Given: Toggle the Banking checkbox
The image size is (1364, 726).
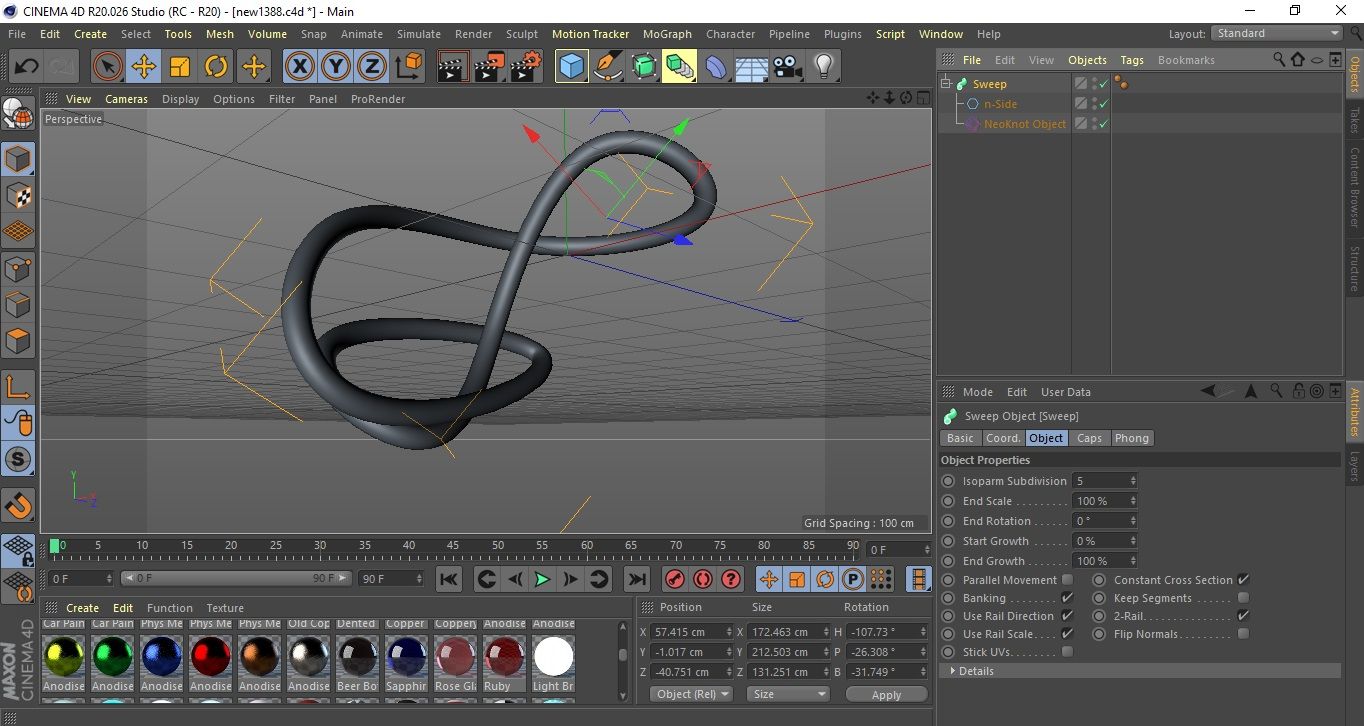Looking at the screenshot, I should pos(1067,598).
